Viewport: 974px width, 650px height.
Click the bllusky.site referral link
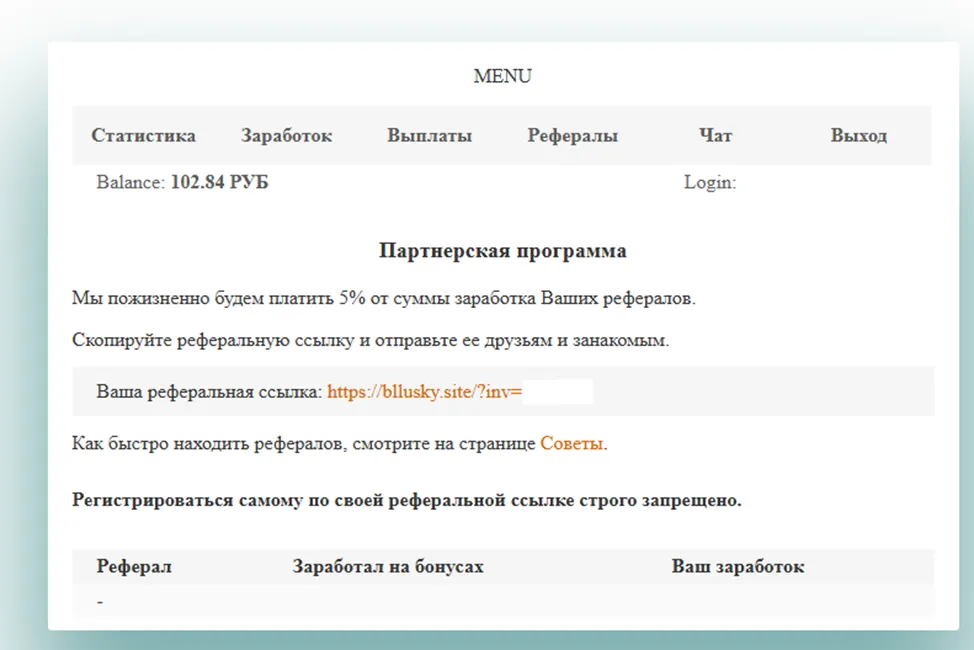(425, 391)
